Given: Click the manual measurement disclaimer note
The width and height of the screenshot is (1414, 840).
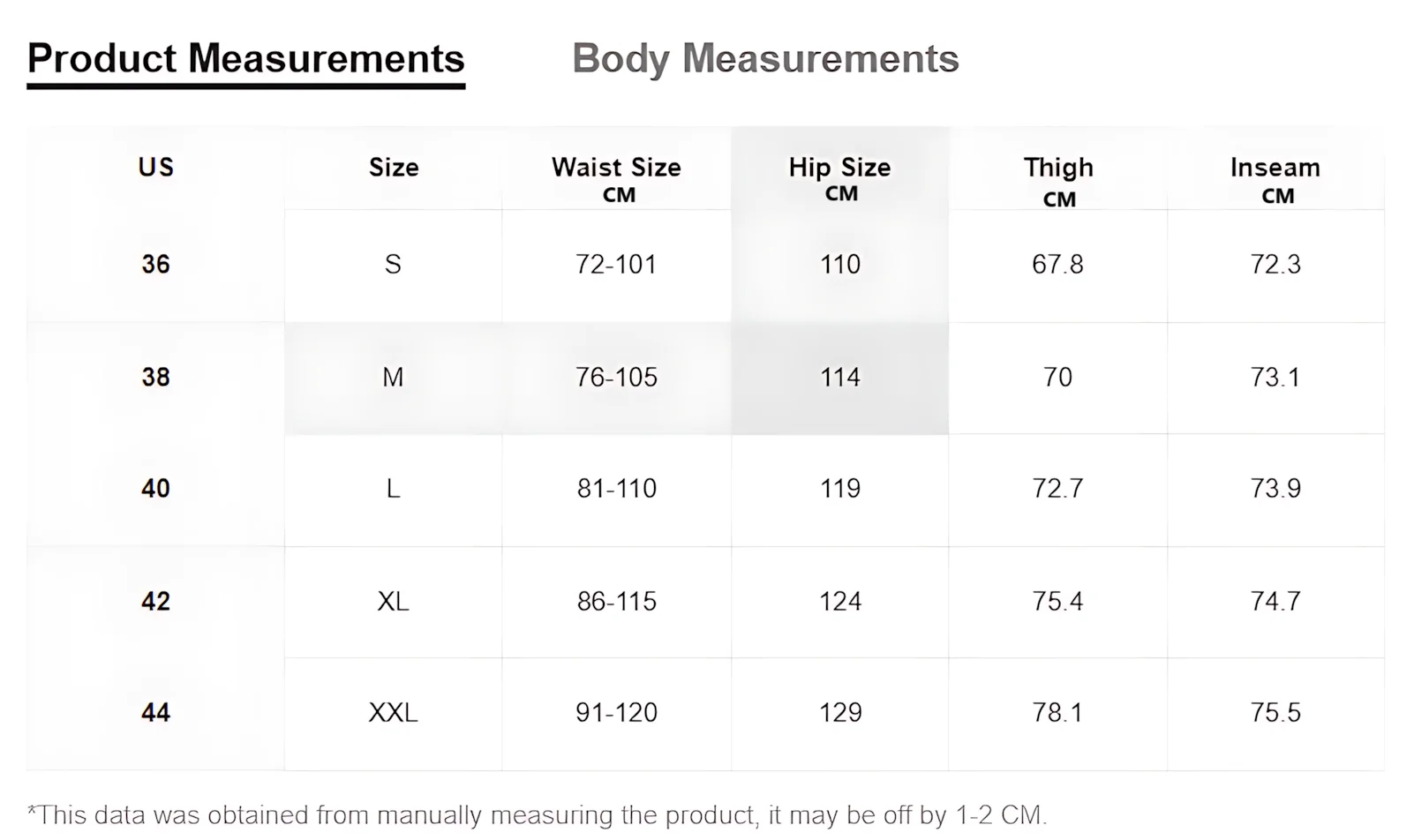Looking at the screenshot, I should tap(537, 814).
